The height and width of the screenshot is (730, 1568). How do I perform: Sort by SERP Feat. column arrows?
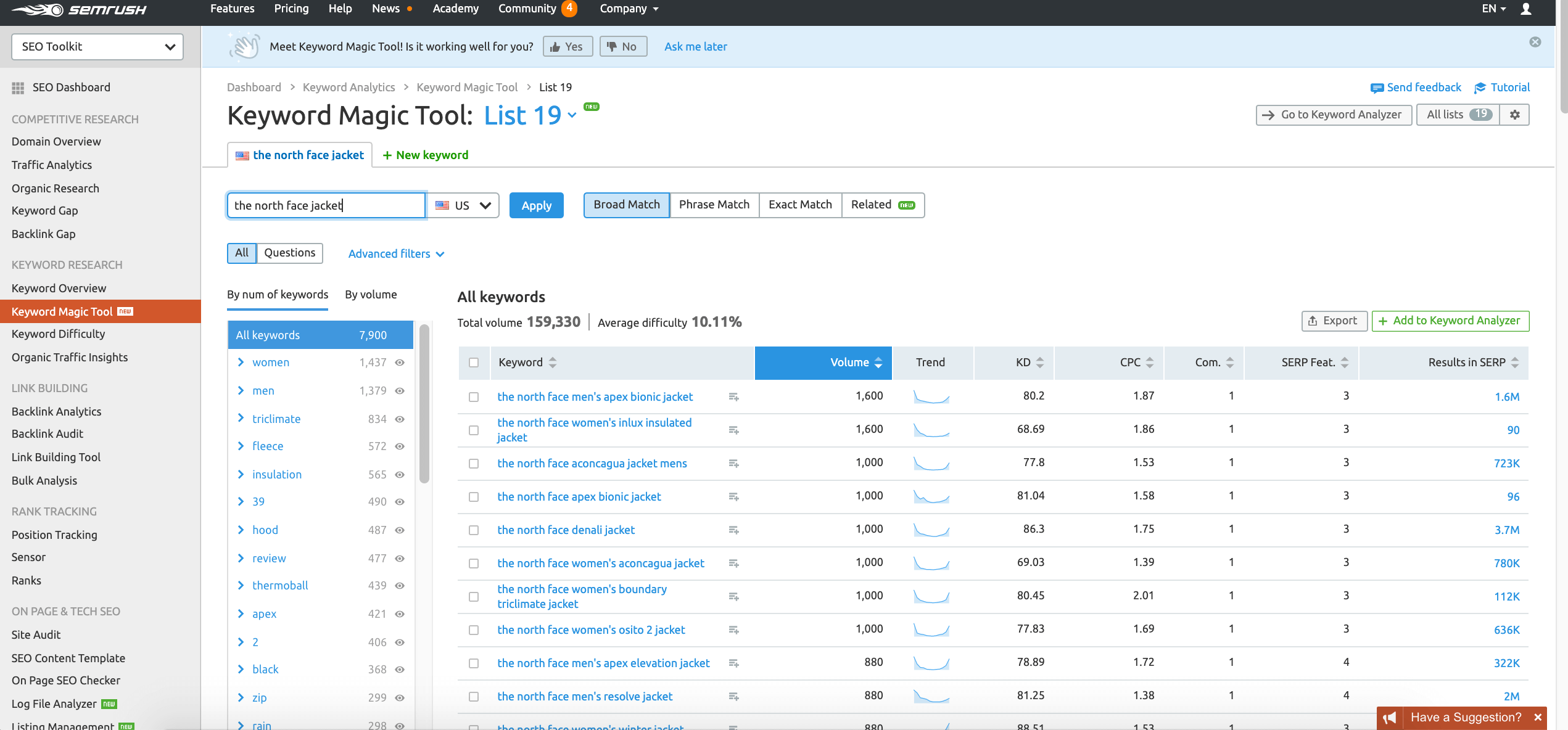(x=1345, y=363)
